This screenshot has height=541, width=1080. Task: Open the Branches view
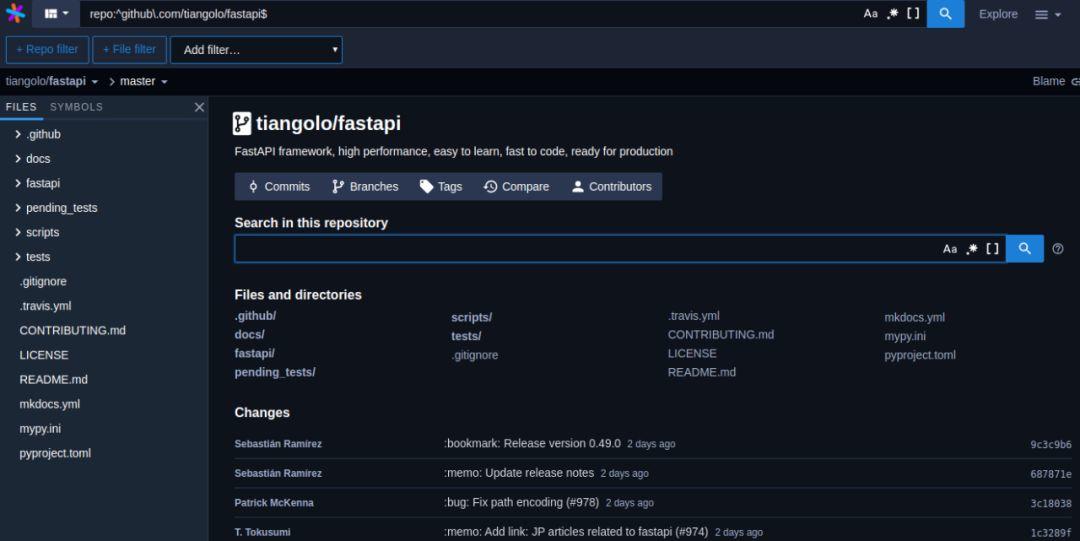click(365, 187)
